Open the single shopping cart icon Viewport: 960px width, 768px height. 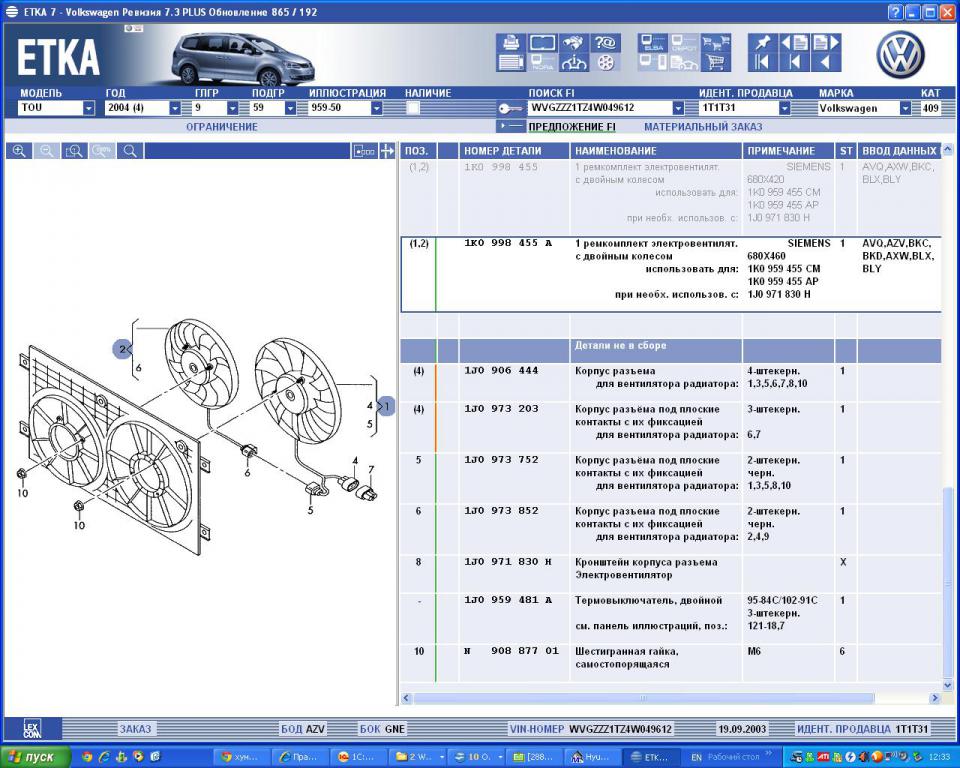click(x=716, y=62)
